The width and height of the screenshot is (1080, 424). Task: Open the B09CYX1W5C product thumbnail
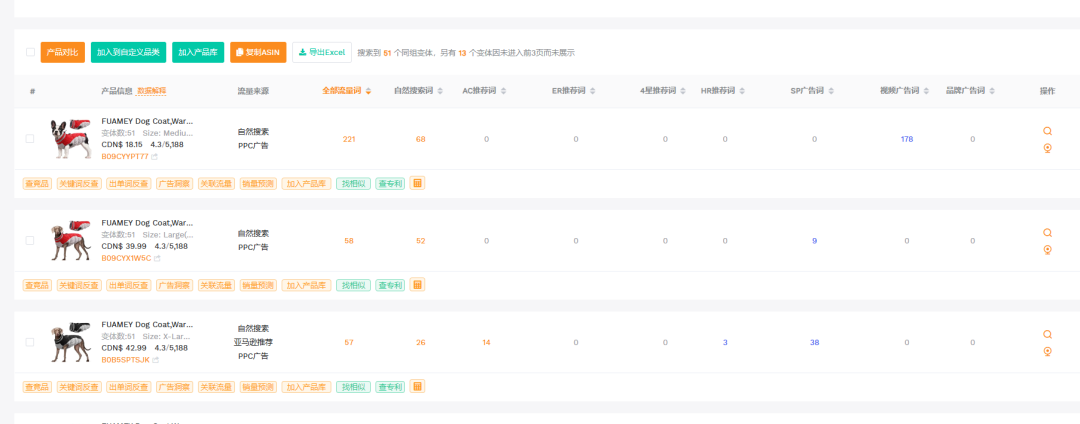[71, 241]
